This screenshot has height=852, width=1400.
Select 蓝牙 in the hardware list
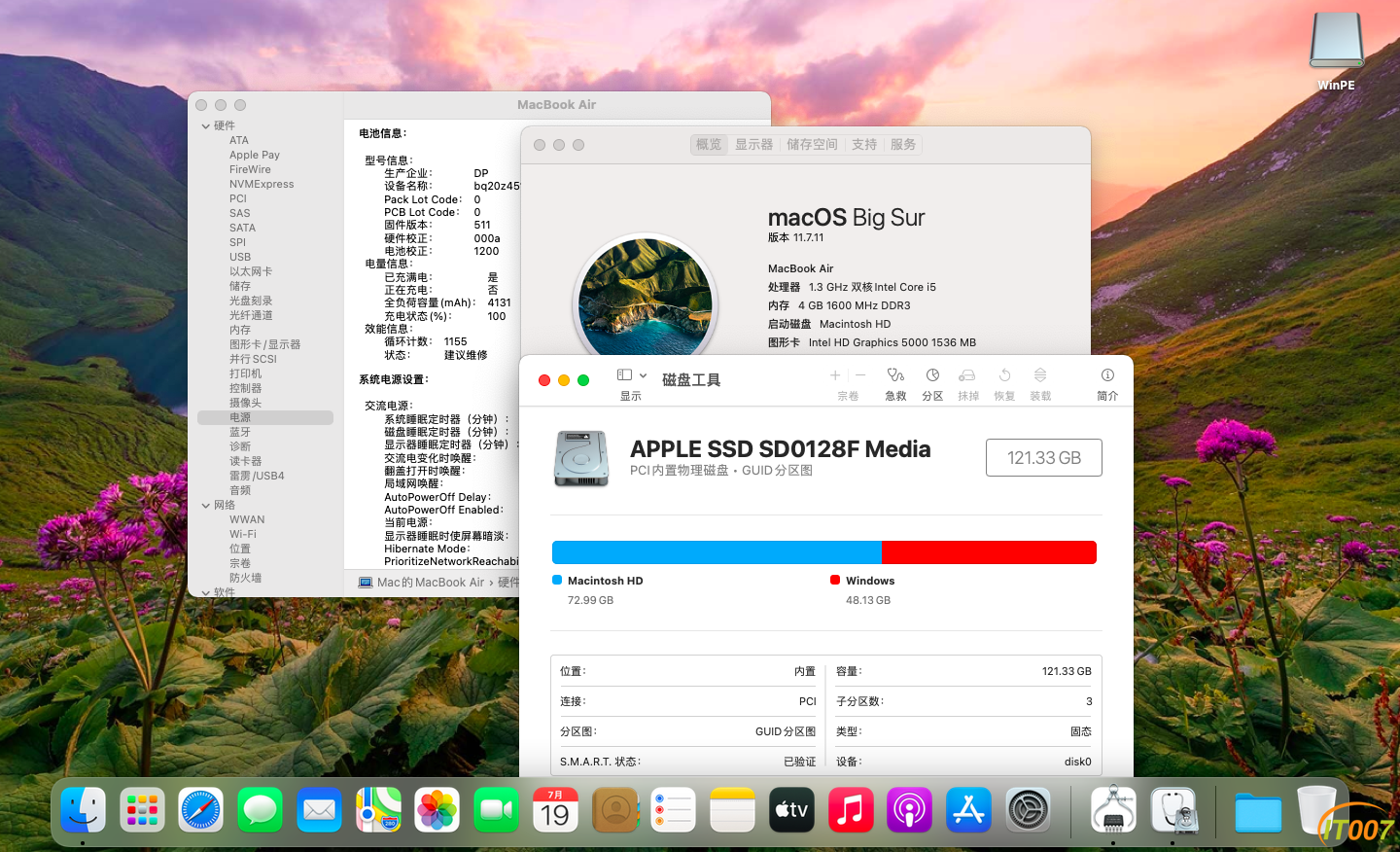[x=240, y=432]
